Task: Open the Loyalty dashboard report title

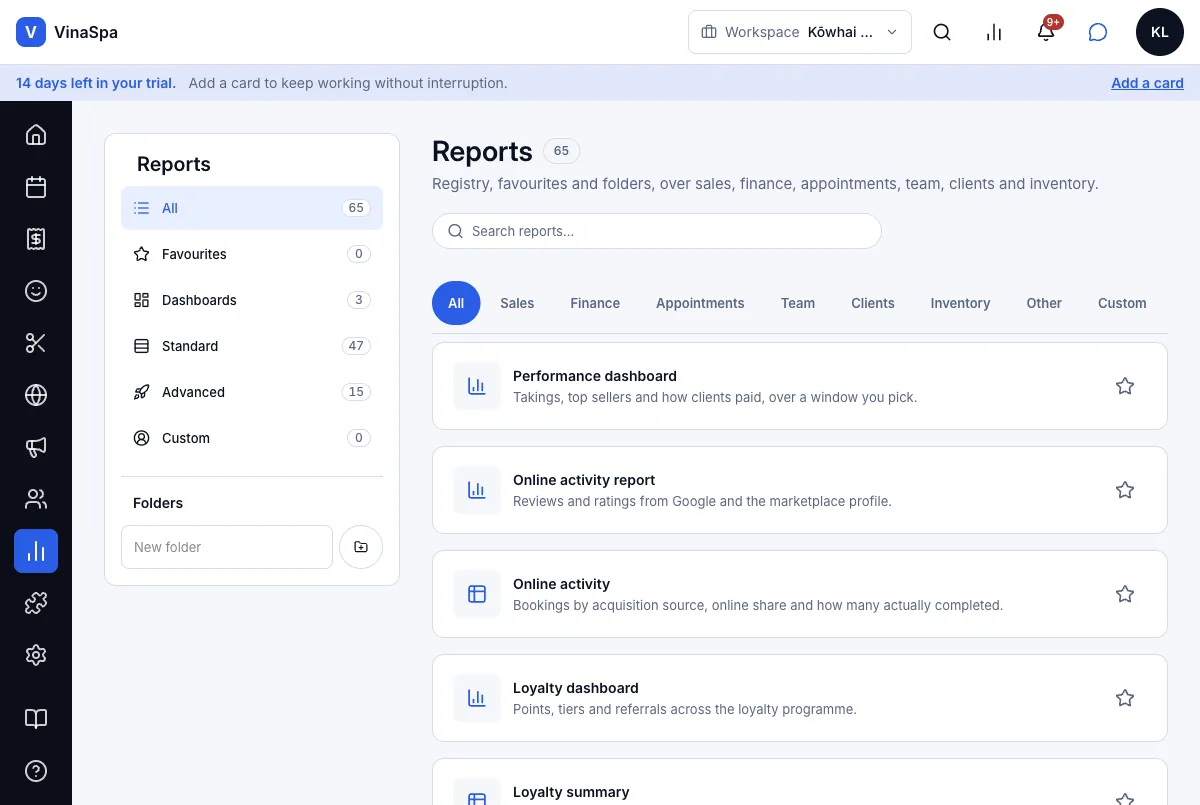Action: (576, 688)
